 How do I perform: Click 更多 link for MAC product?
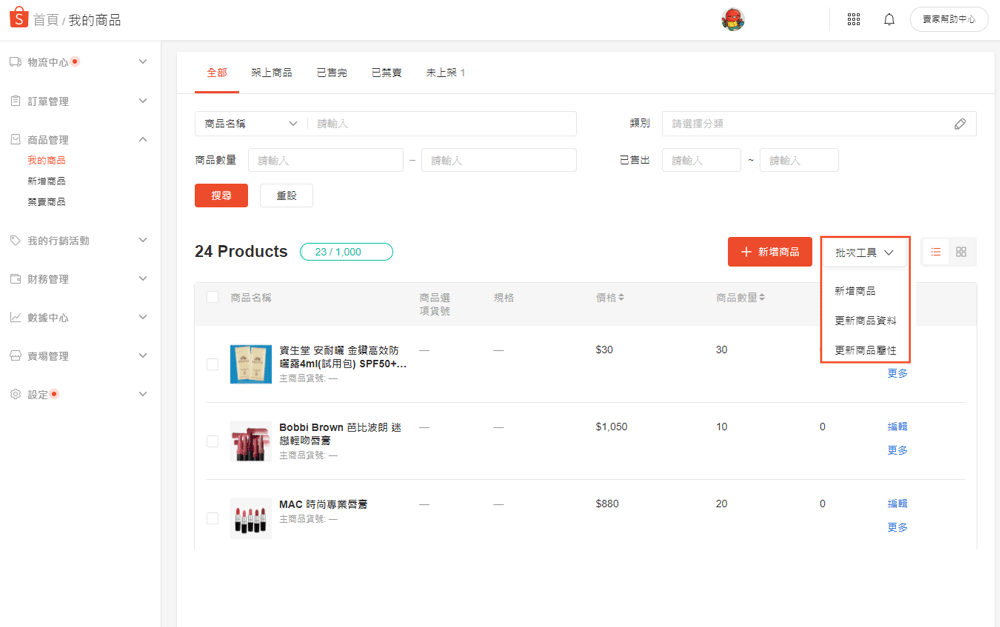pyautogui.click(x=897, y=527)
